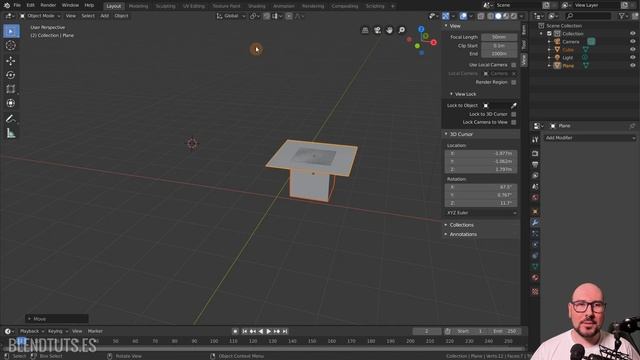Screen dimensions: 640x360
Task: Select the Cursor tool in toolbar
Action: (11, 46)
